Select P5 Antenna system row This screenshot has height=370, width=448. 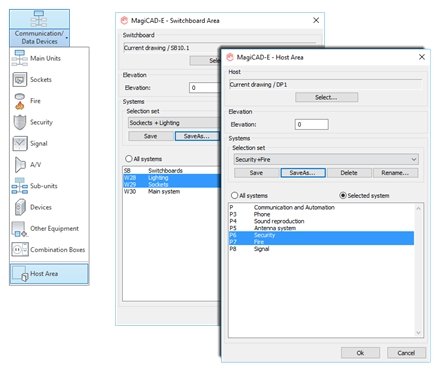(x=322, y=228)
